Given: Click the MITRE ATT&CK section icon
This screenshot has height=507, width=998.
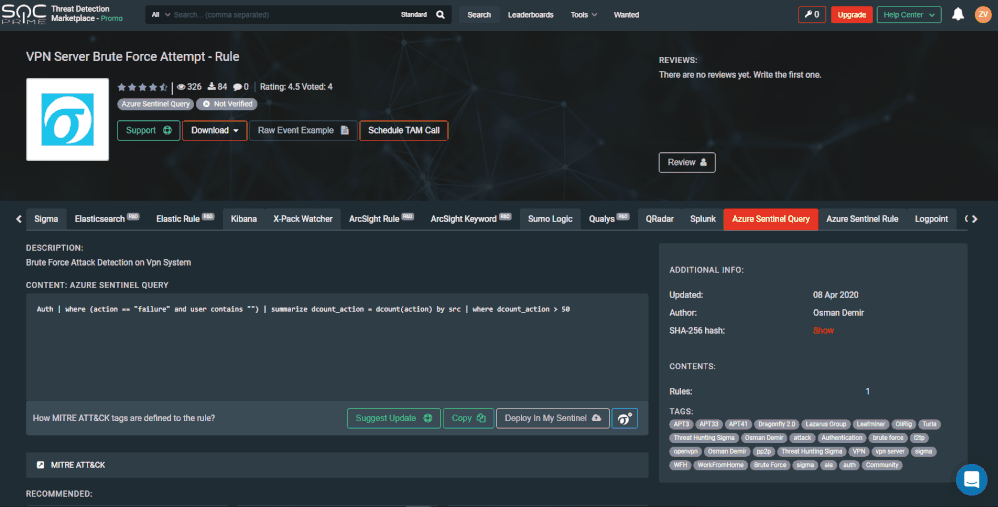Looking at the screenshot, I should 41,465.
